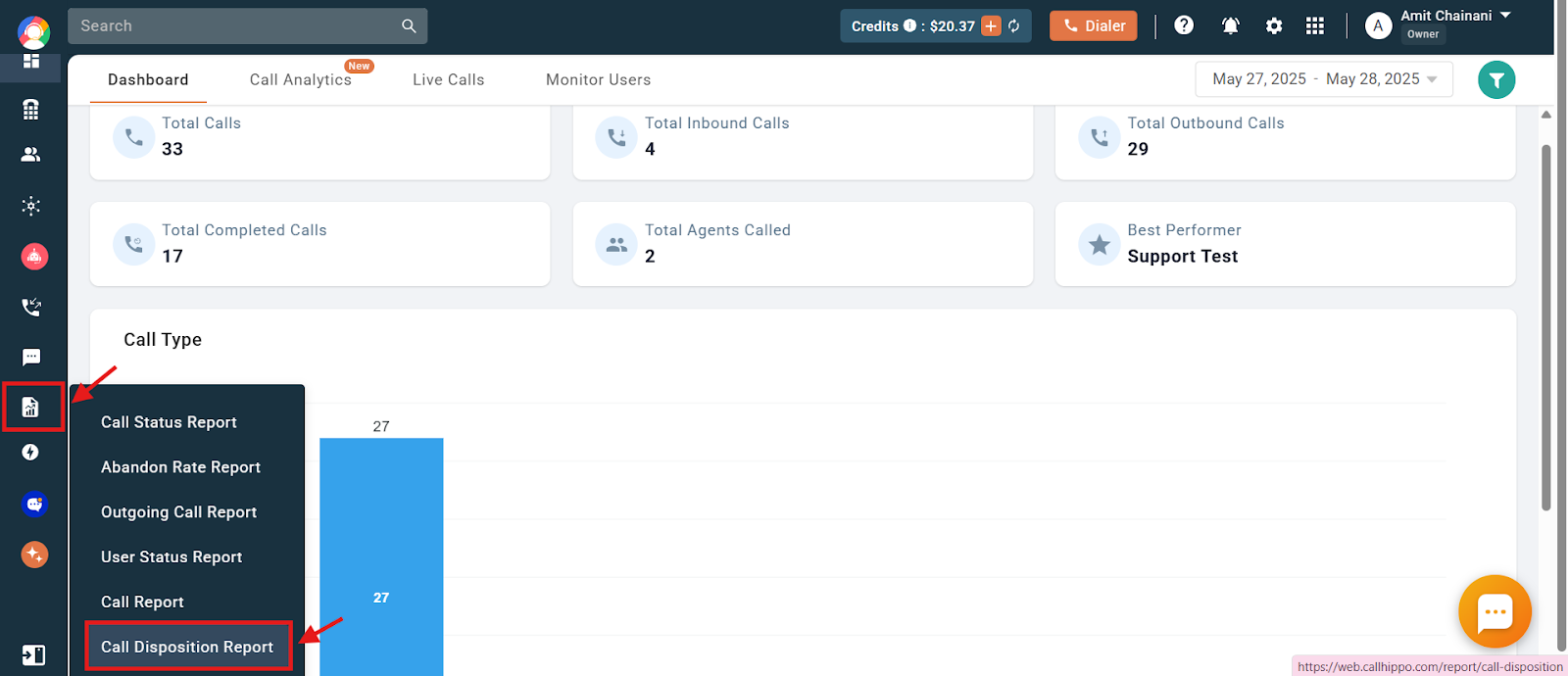The image size is (1568, 676).
Task: Open the dial pad numbers sidebar icon
Action: [x=31, y=109]
